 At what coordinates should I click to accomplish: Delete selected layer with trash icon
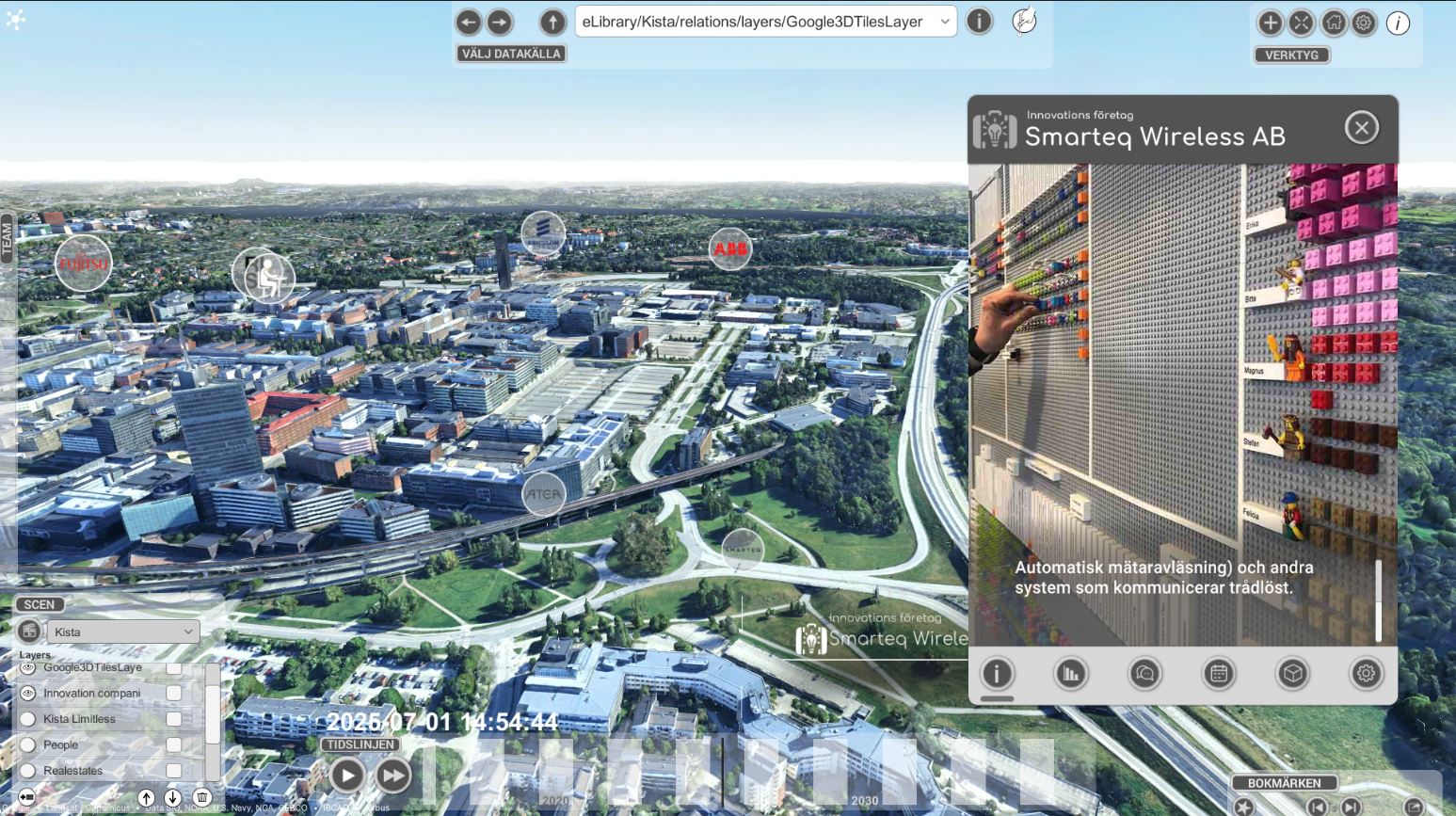(x=201, y=798)
